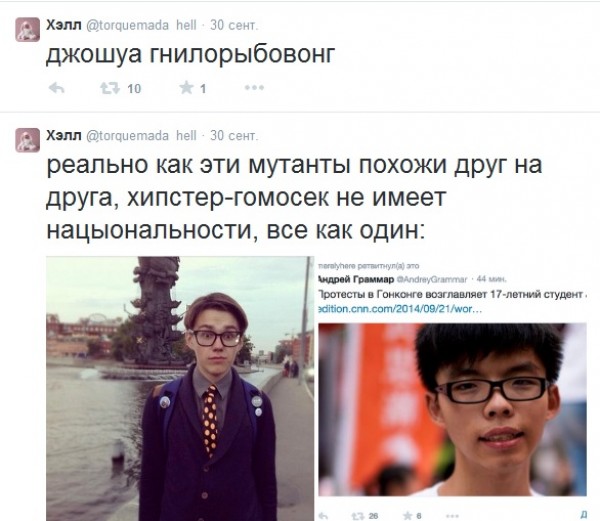The height and width of the screenshot is (521, 600).
Task: Retweet the first tweet
Action: pos(110,88)
